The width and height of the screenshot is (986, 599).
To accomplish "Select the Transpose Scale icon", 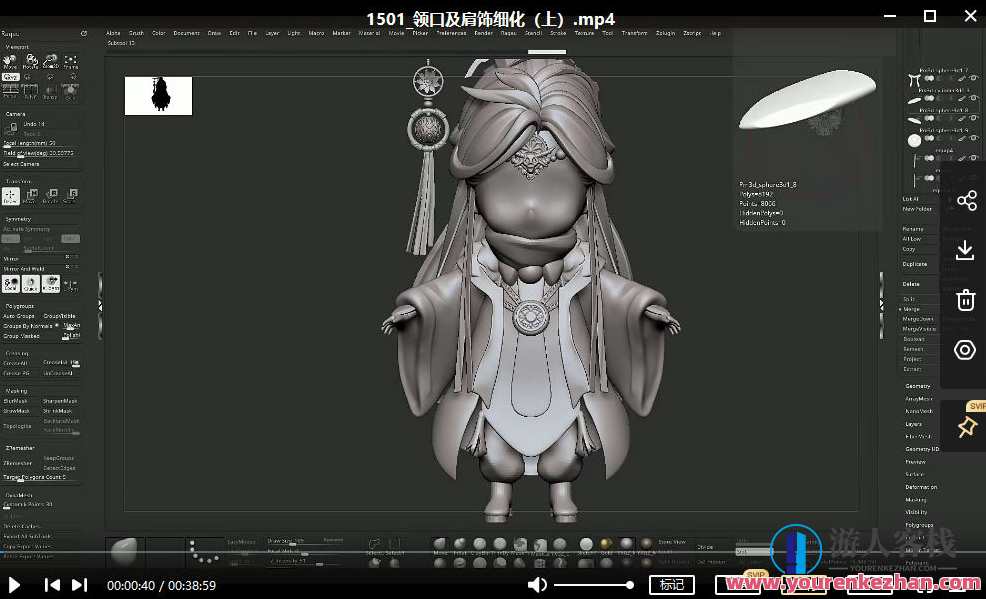I will pyautogui.click(x=72, y=194).
